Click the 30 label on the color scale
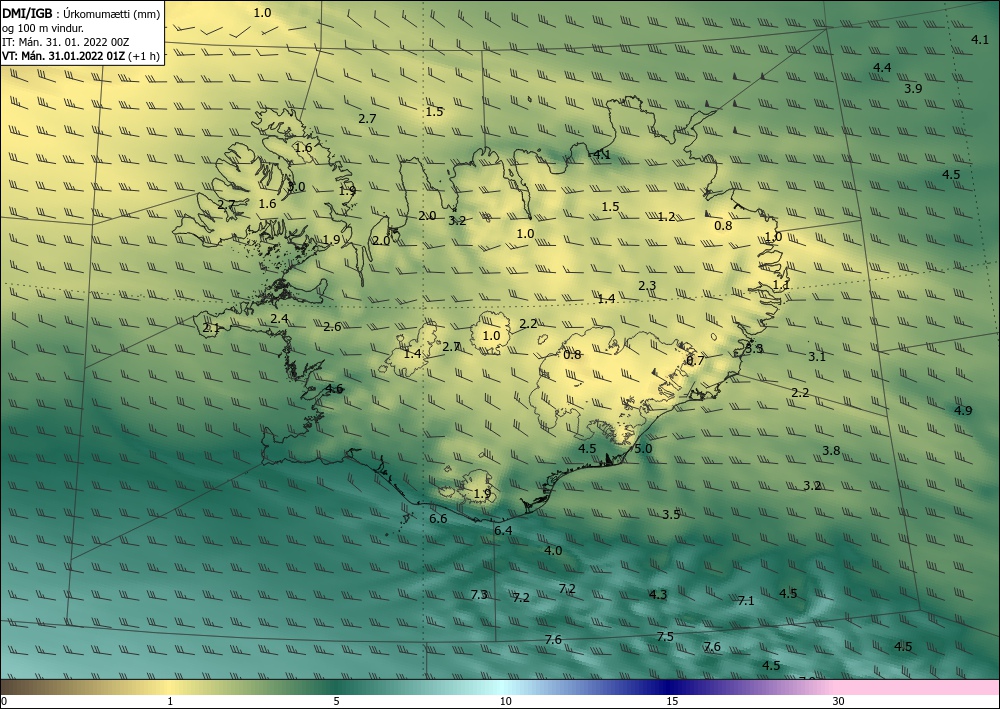1000x709 pixels. click(839, 701)
